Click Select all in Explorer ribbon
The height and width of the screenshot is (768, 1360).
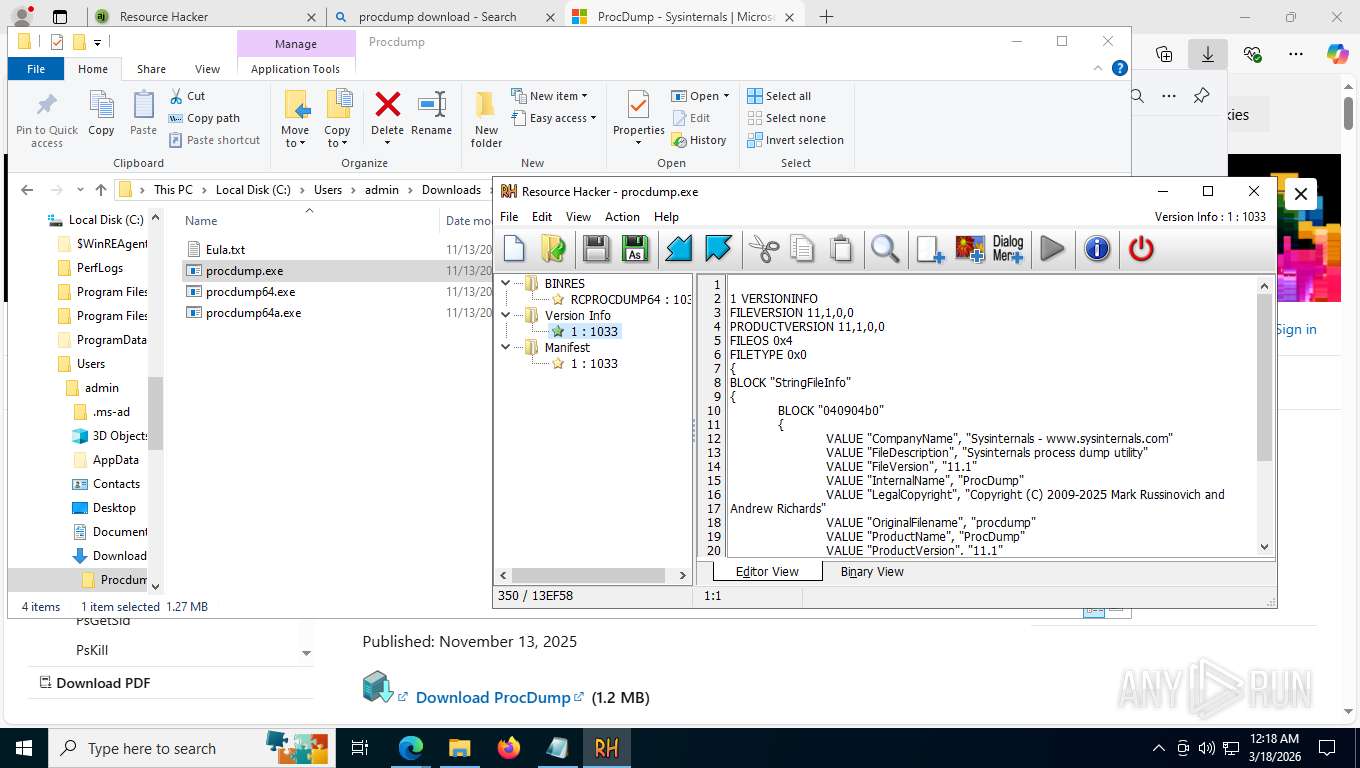(x=779, y=96)
